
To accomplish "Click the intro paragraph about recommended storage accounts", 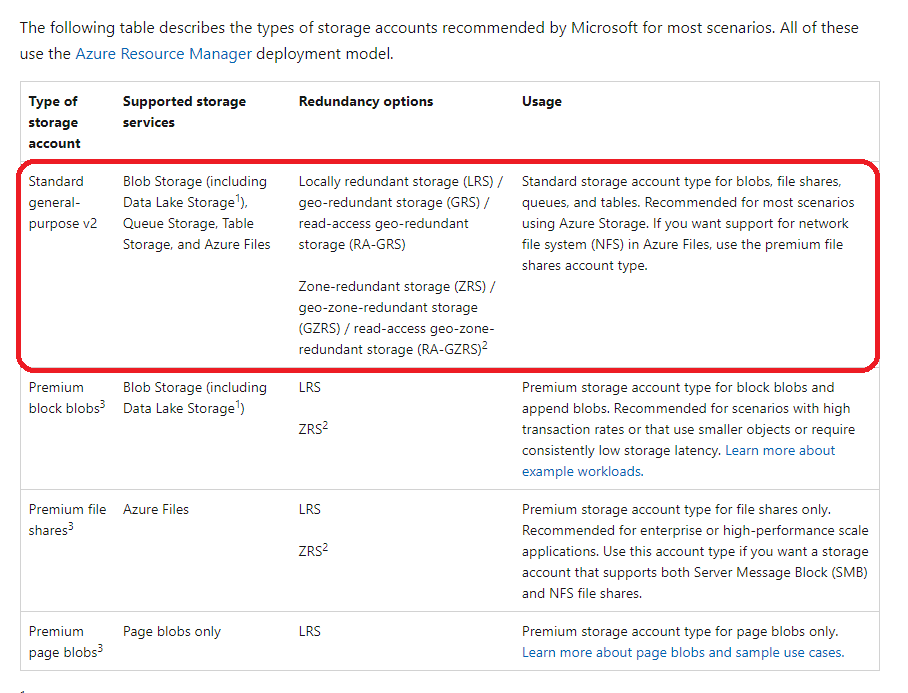I will coord(439,41).
